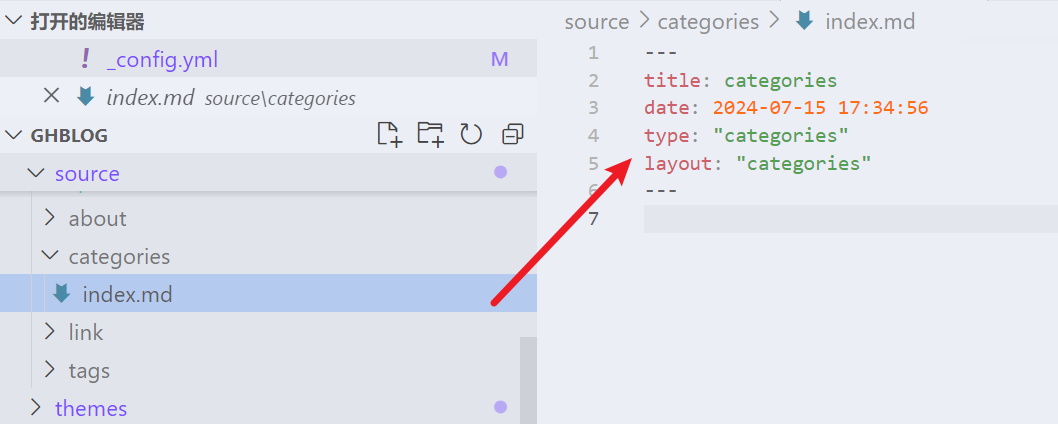1058x424 pixels.
Task: Click the markdown icon next to index.md in tree
Action: [x=62, y=294]
